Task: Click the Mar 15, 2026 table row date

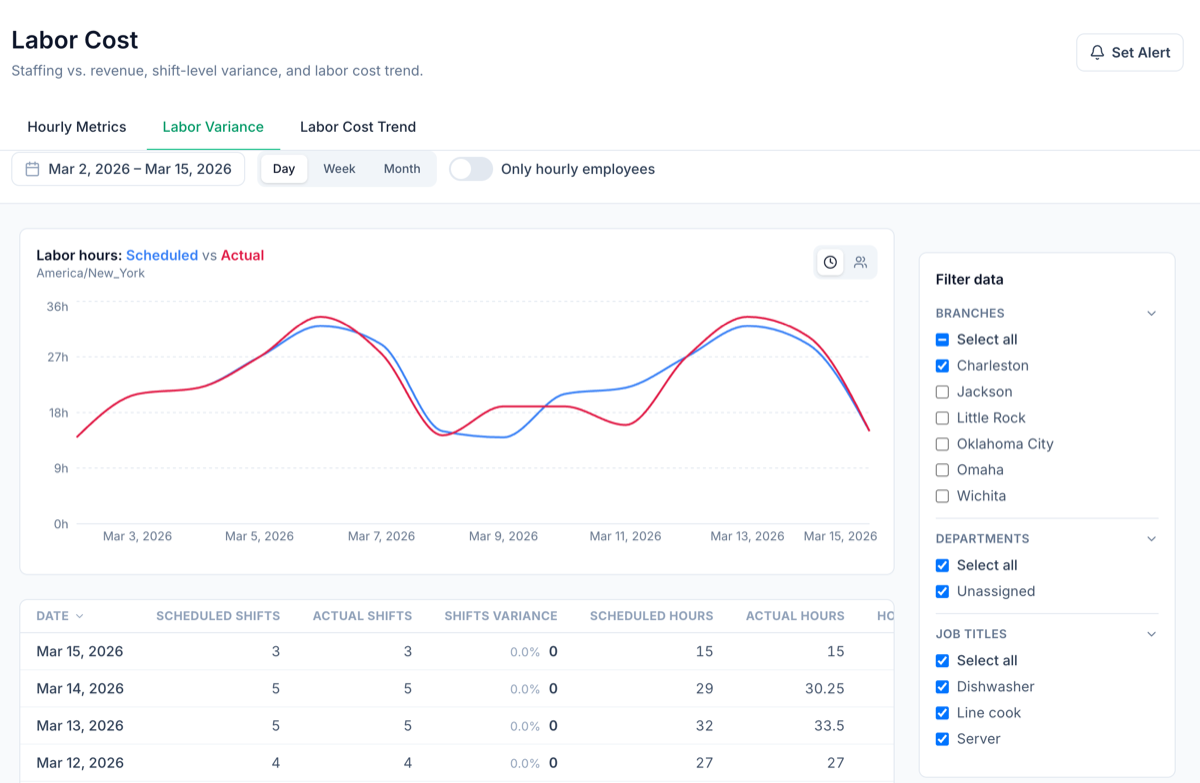Action: [x=80, y=652]
